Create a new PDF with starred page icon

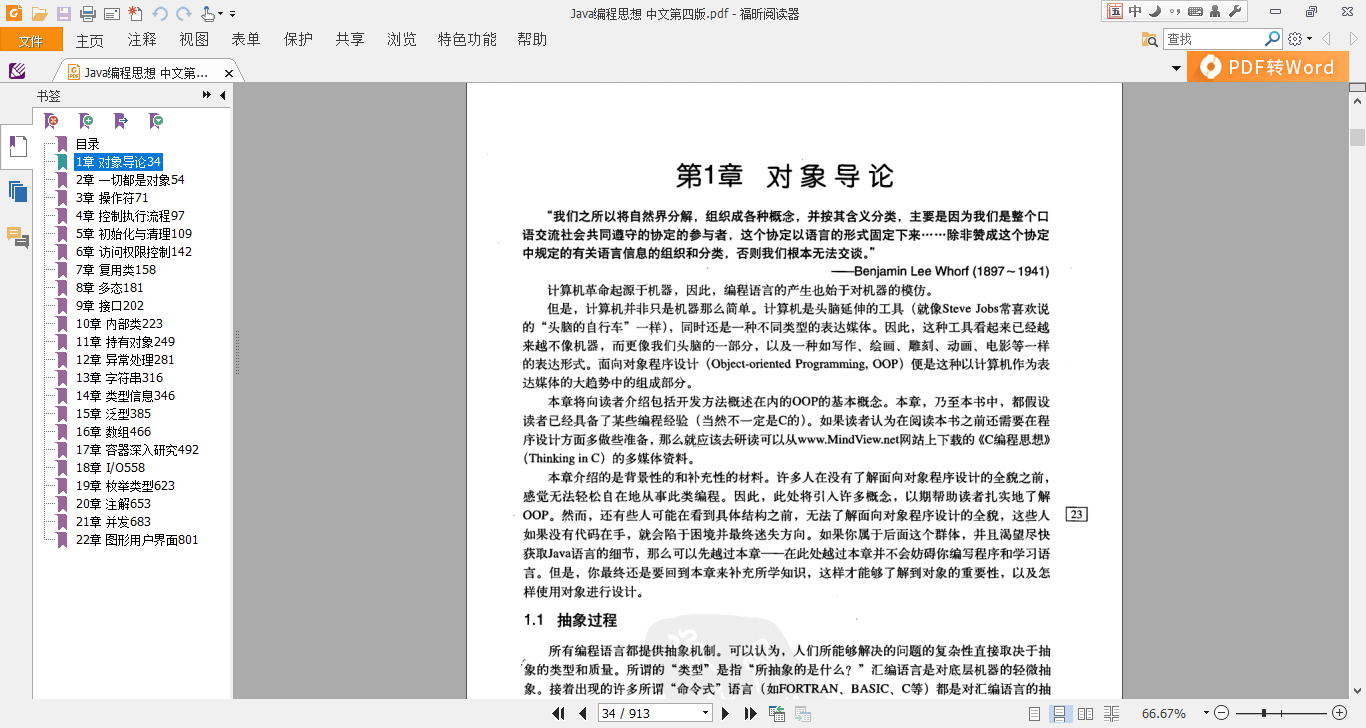(x=135, y=14)
